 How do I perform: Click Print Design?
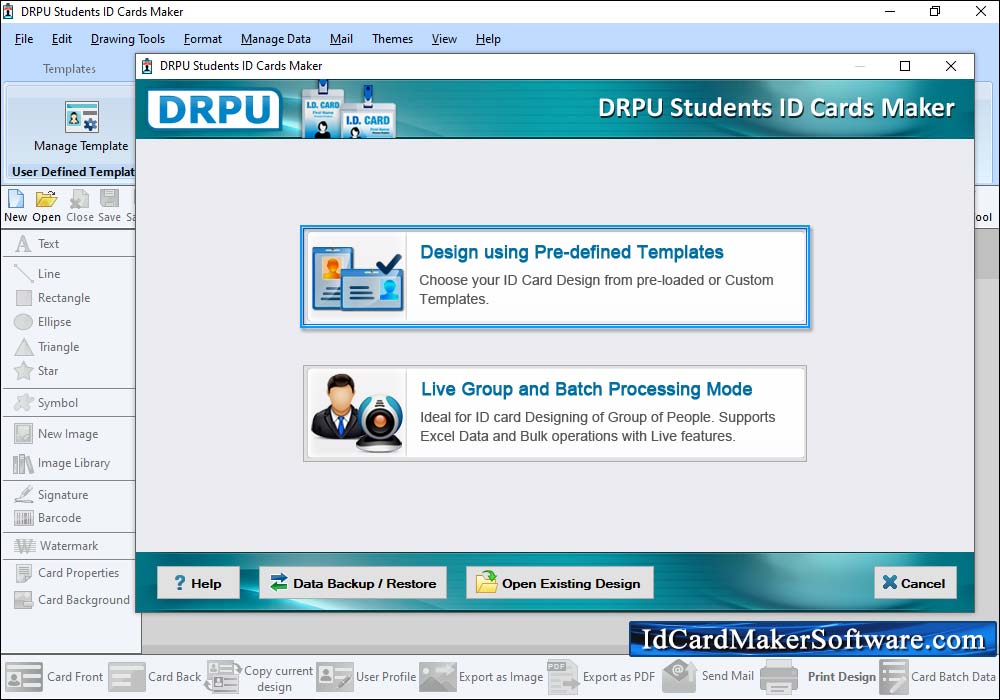[819, 676]
